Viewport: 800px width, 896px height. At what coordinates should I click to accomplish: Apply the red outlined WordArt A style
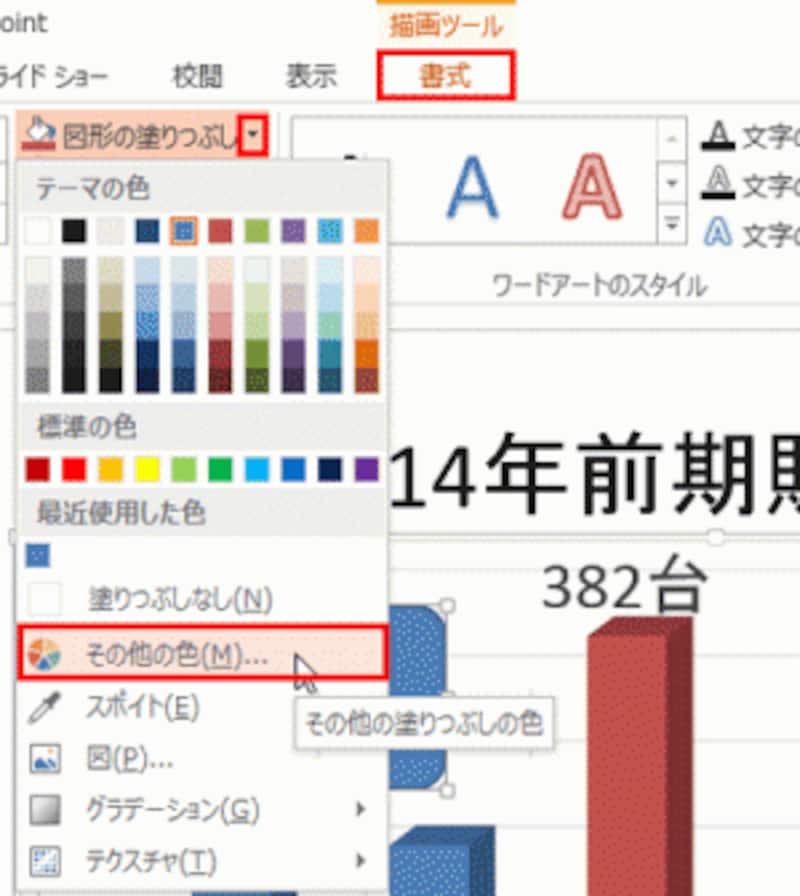click(x=592, y=186)
